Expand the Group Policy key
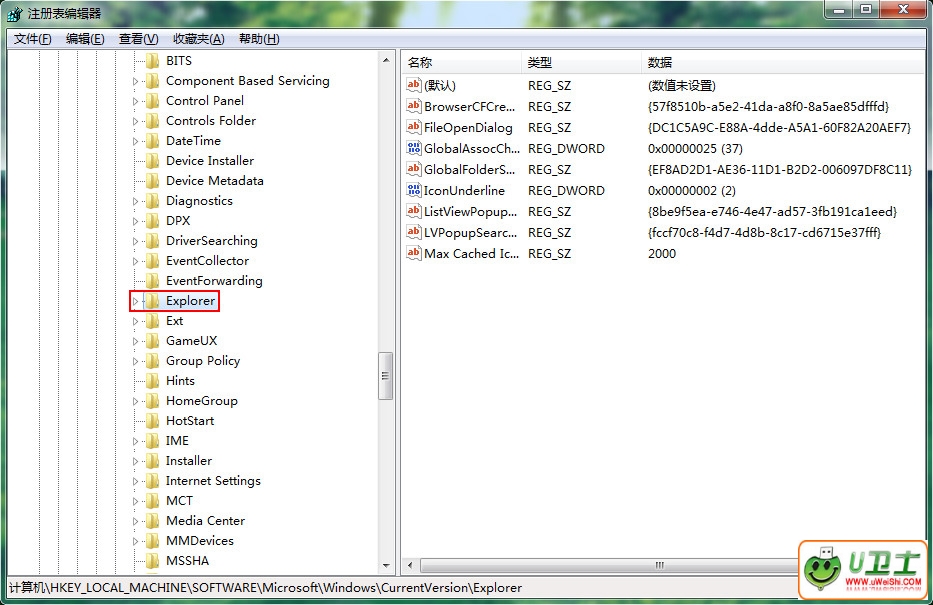This screenshot has height=605, width=933. click(136, 361)
